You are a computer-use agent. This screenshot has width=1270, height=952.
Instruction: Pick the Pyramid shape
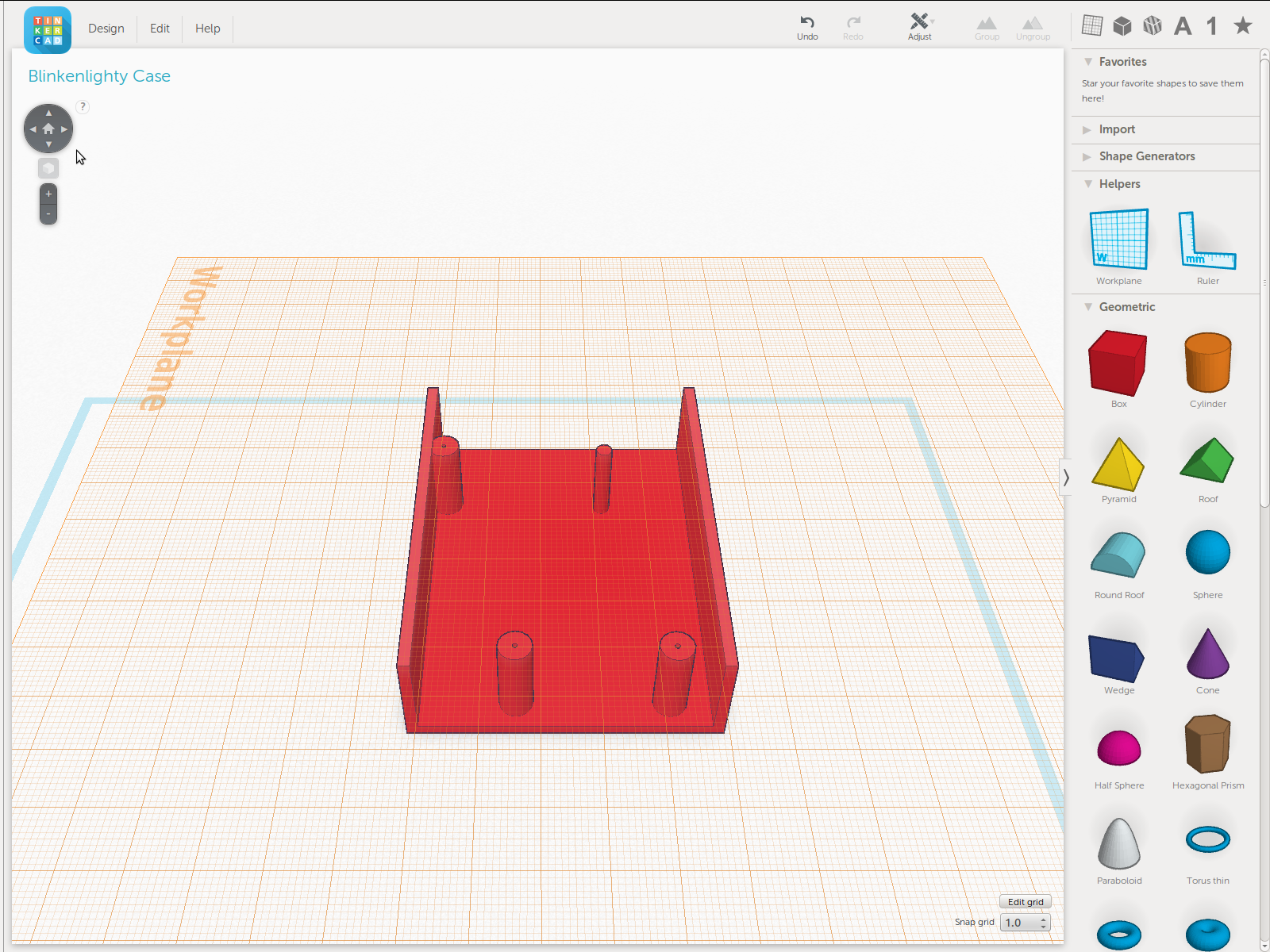click(x=1118, y=465)
